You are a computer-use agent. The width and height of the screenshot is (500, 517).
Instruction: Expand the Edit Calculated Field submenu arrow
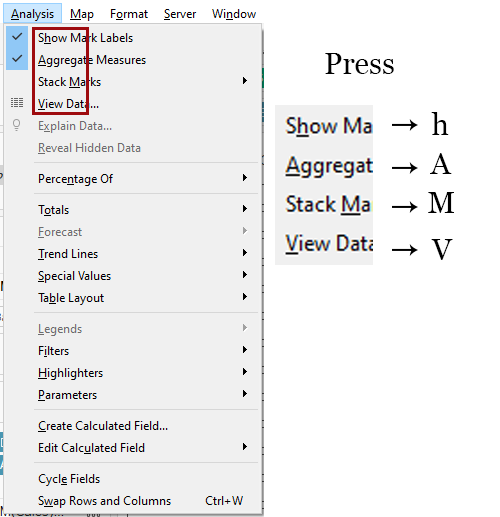click(245, 447)
